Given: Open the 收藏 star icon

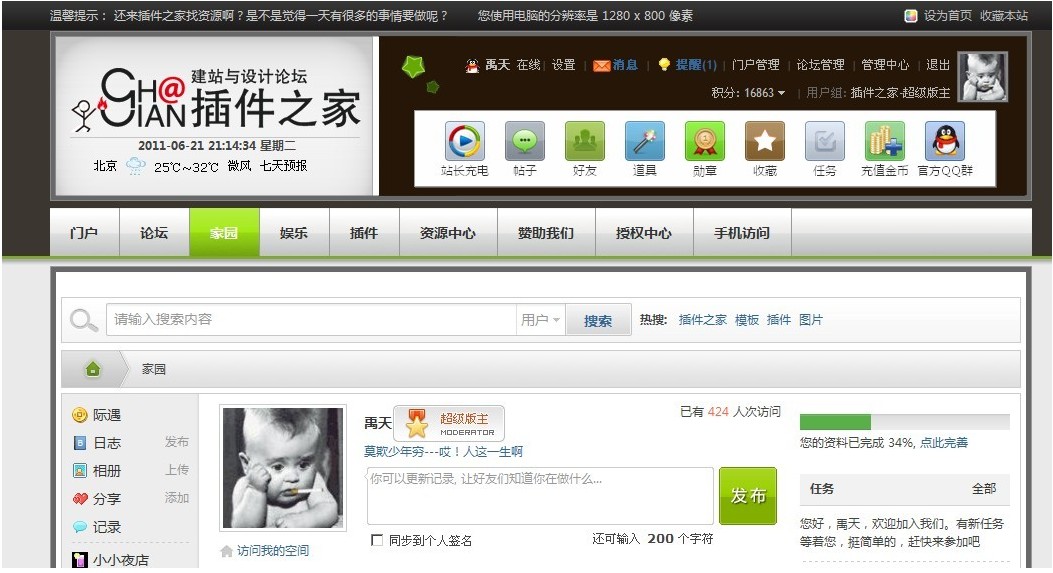Looking at the screenshot, I should [x=765, y=141].
